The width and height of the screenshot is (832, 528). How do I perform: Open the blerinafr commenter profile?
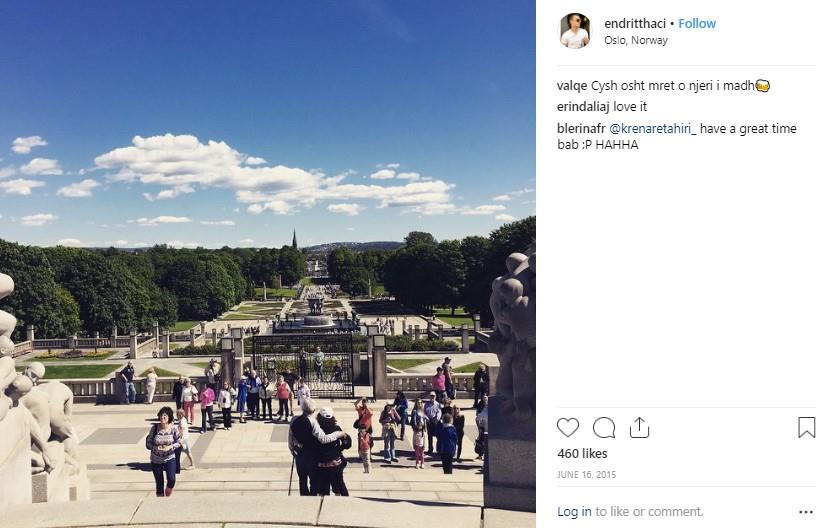[x=581, y=128]
